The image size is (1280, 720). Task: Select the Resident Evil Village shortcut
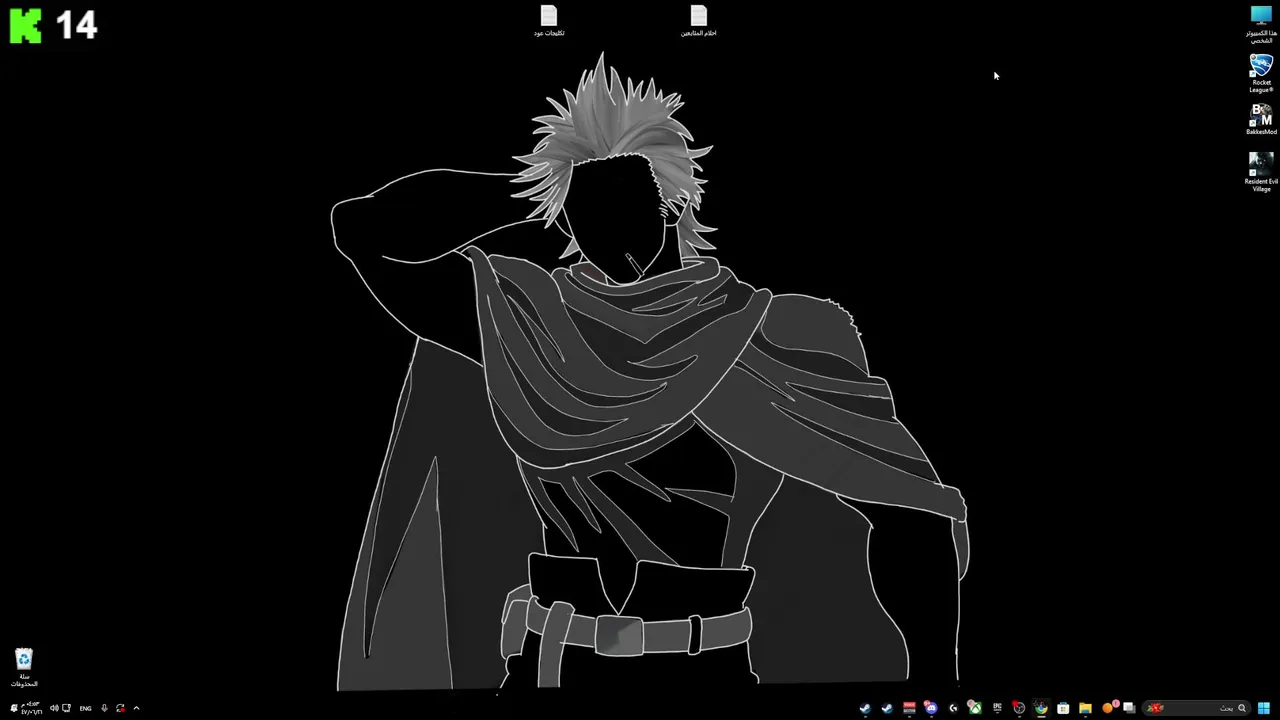(x=1261, y=171)
